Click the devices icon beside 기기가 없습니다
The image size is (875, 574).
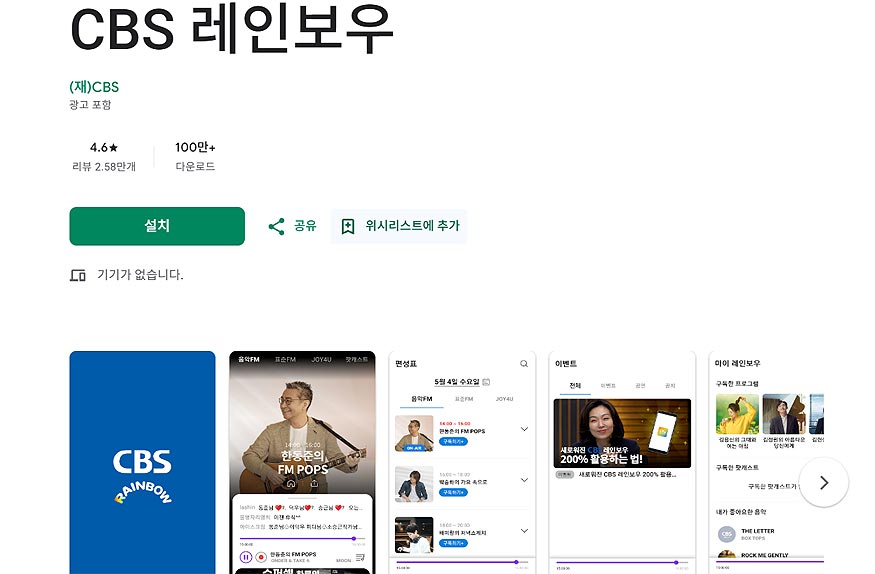pos(78,275)
